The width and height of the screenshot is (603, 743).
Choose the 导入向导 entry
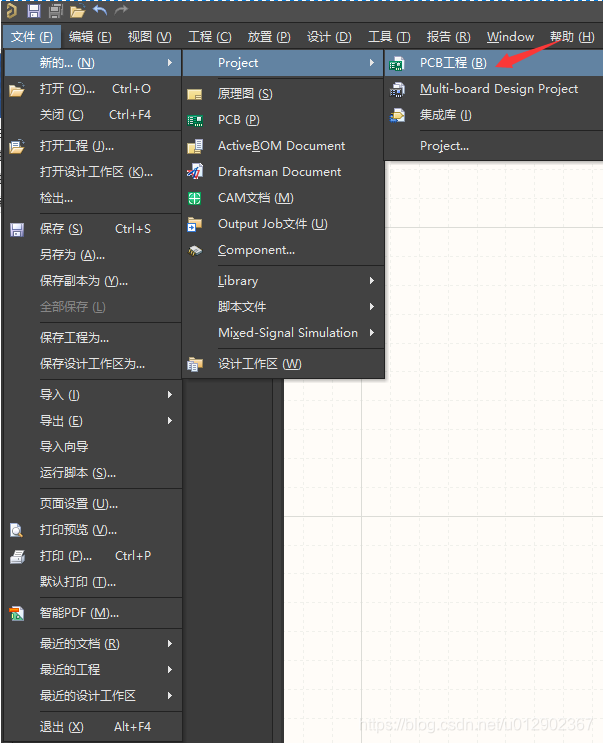93,446
